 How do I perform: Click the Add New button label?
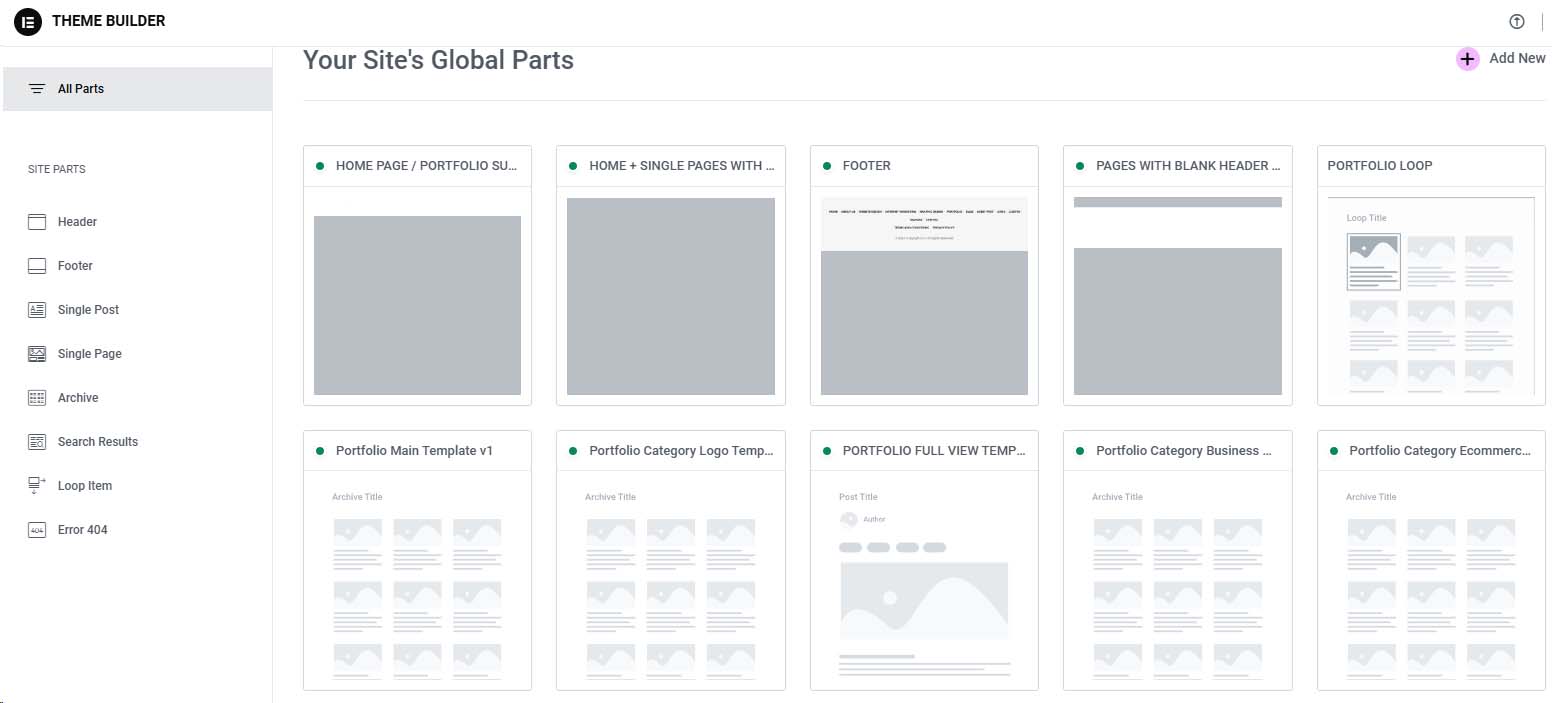(x=1517, y=59)
